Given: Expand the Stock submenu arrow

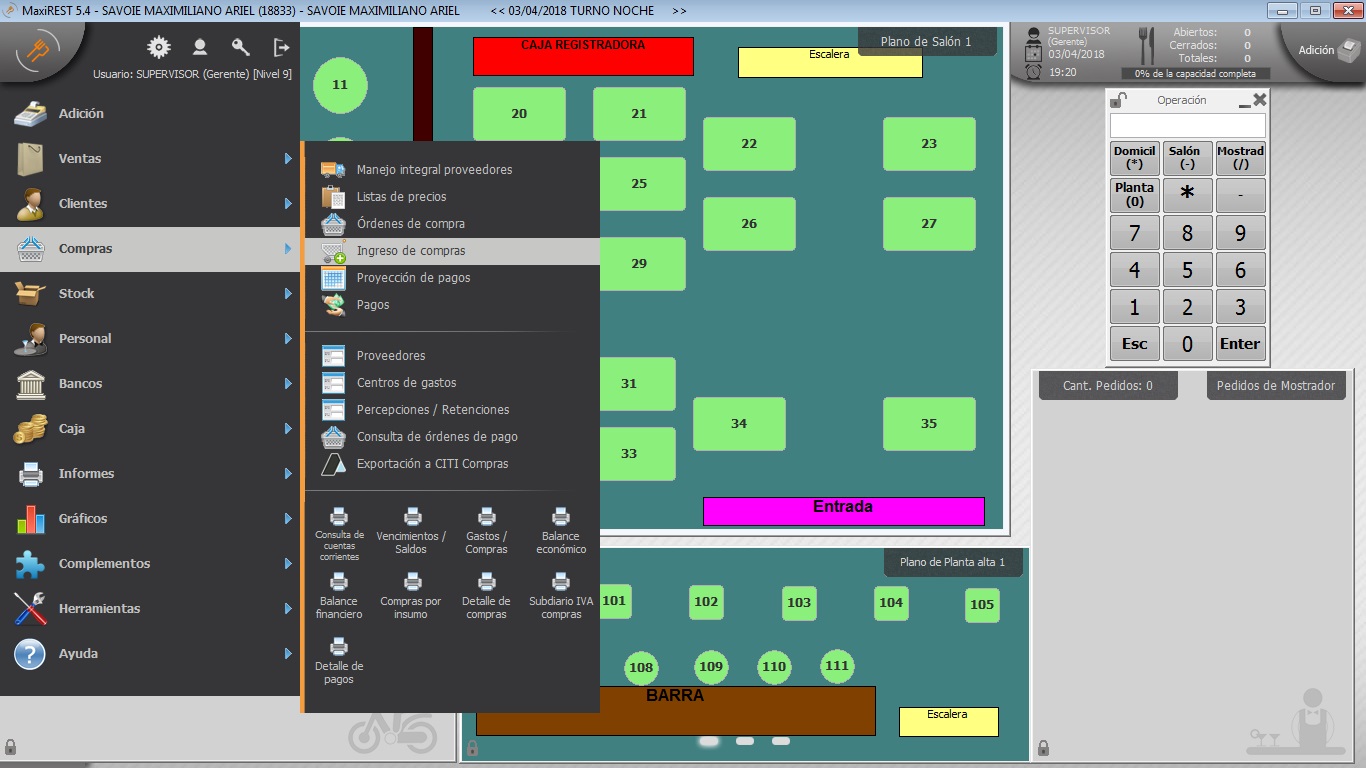Looking at the screenshot, I should (x=288, y=294).
